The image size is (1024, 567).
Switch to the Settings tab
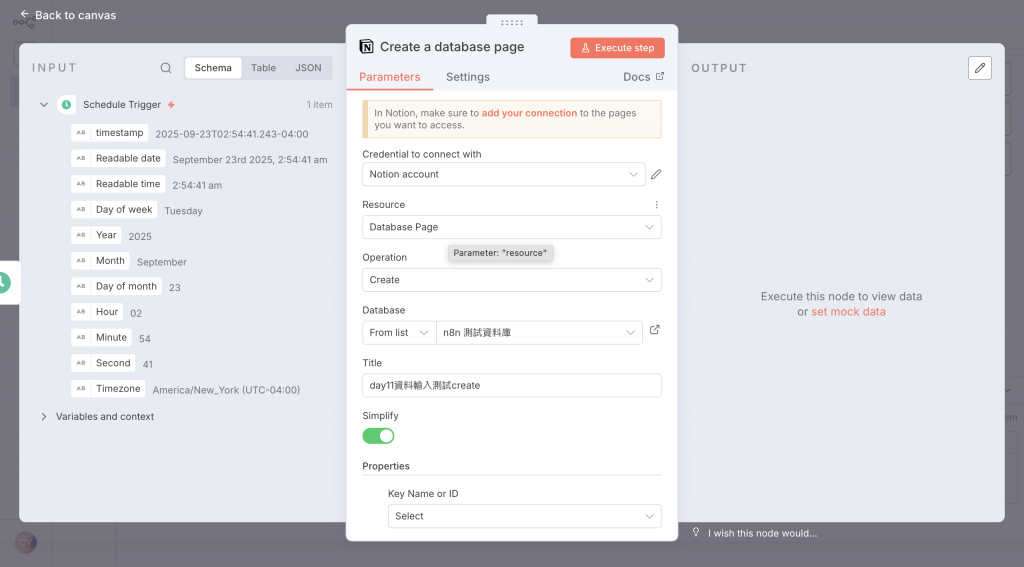point(468,77)
